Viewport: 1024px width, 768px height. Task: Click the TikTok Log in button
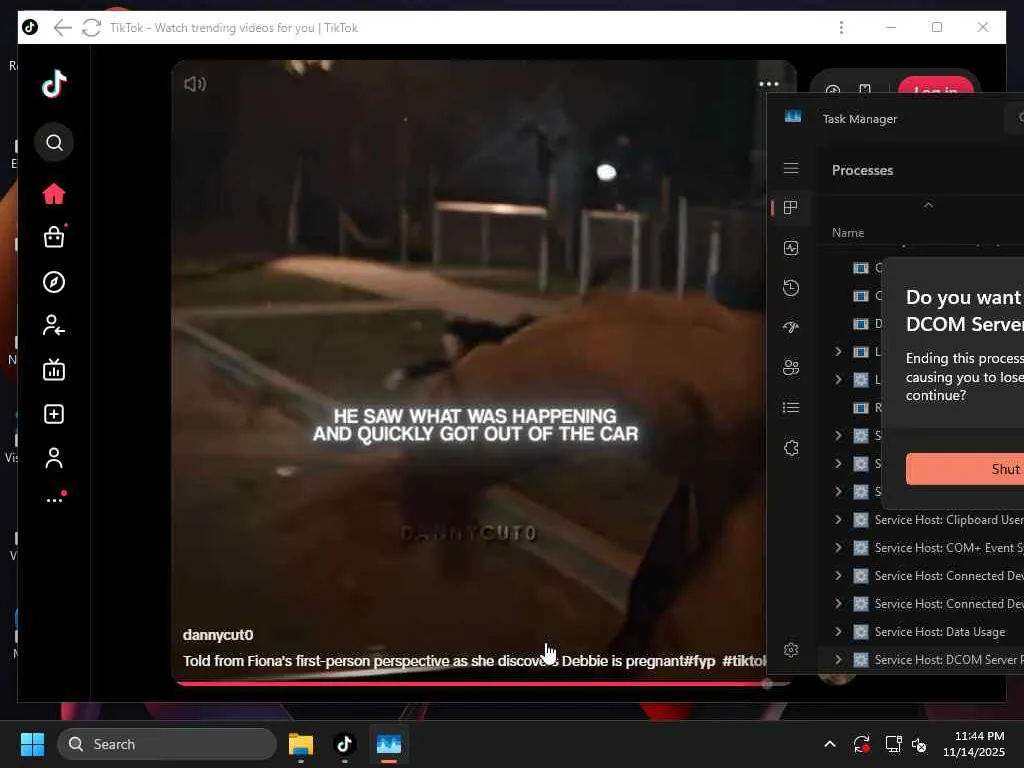click(x=935, y=86)
